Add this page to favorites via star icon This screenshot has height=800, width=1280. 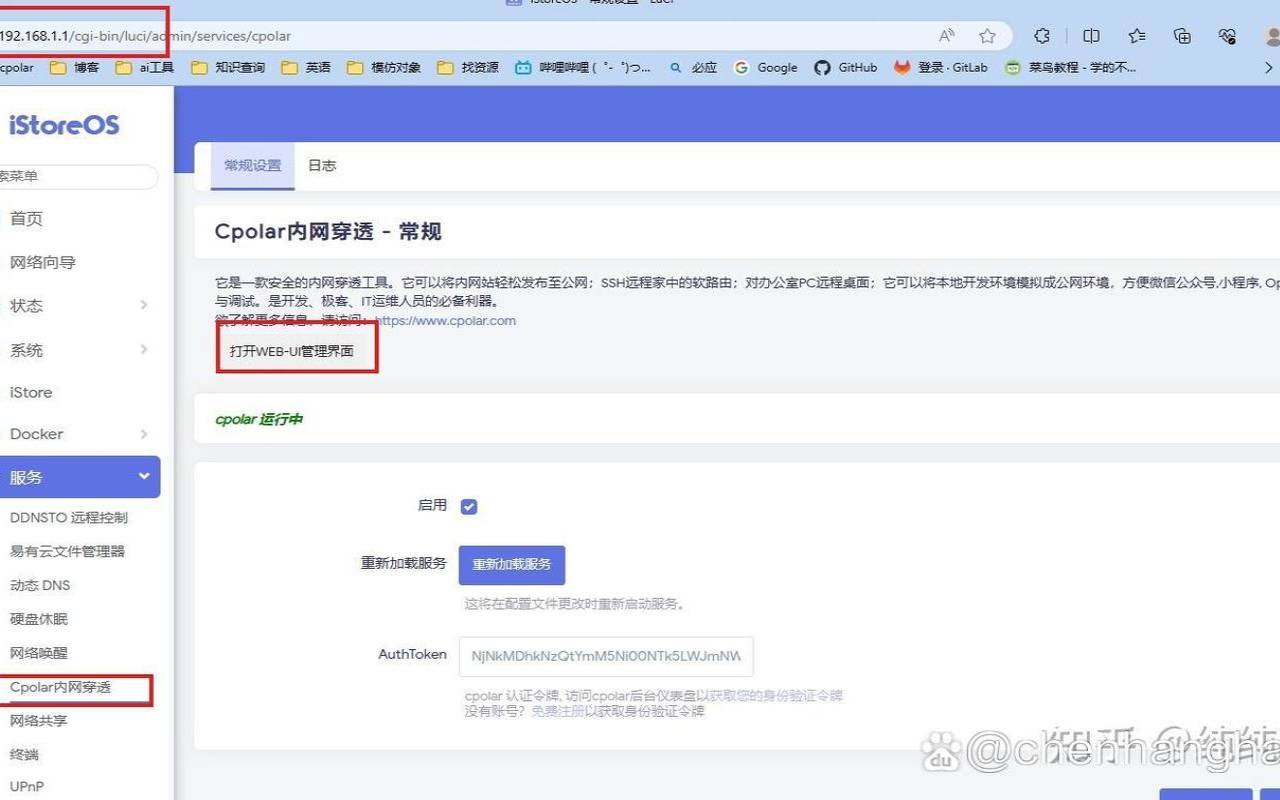tap(987, 36)
